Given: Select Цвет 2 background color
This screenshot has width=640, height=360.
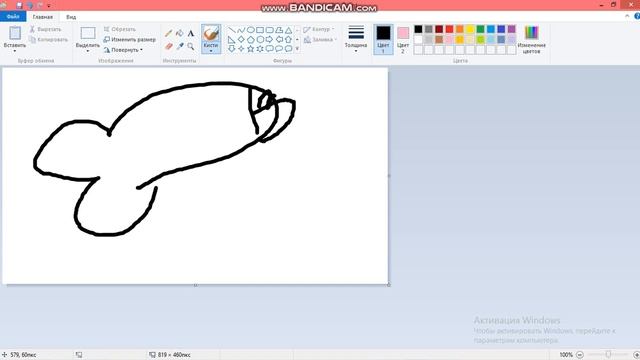Looking at the screenshot, I should tap(403, 40).
